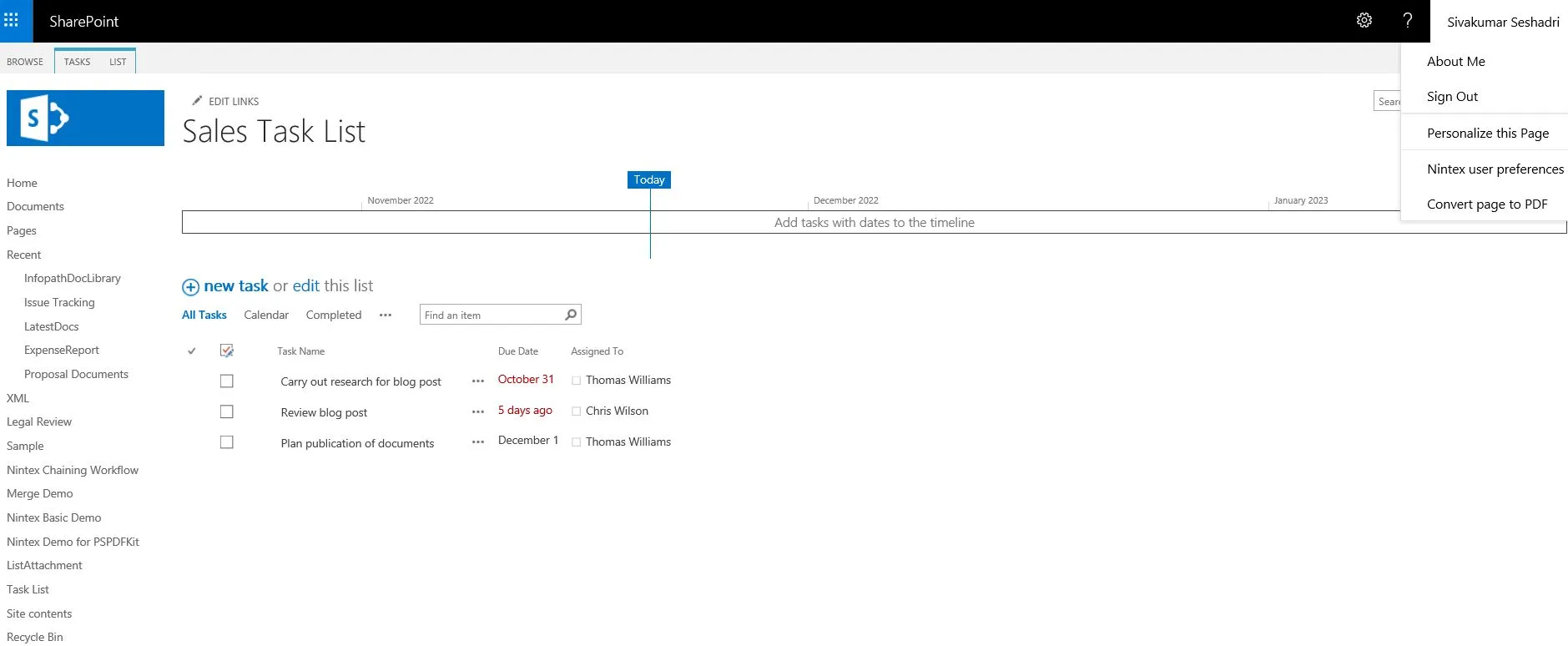Open the Proposal Documents library link
The width and height of the screenshot is (1568, 646).
click(x=76, y=375)
